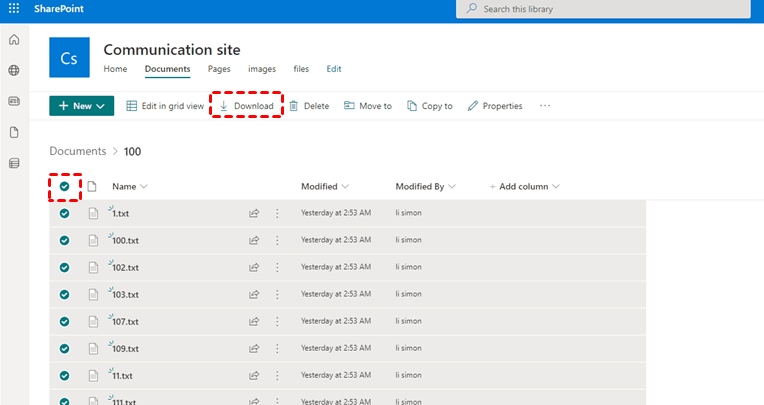Focus the Search this library box

(603, 9)
